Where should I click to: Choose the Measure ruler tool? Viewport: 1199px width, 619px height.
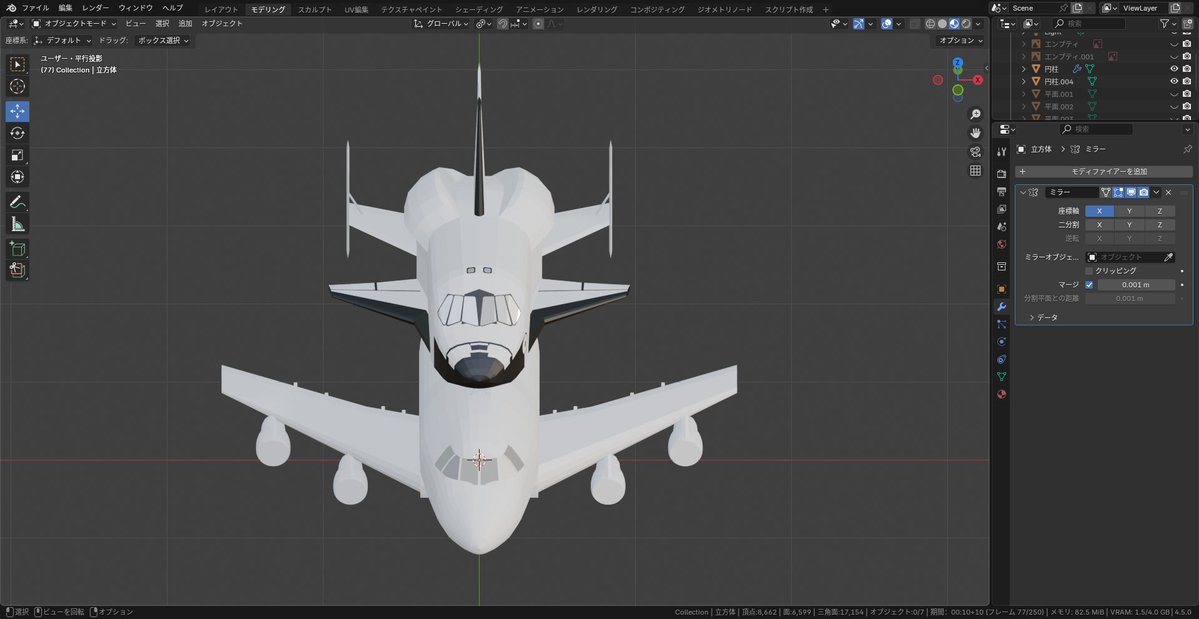click(x=18, y=224)
